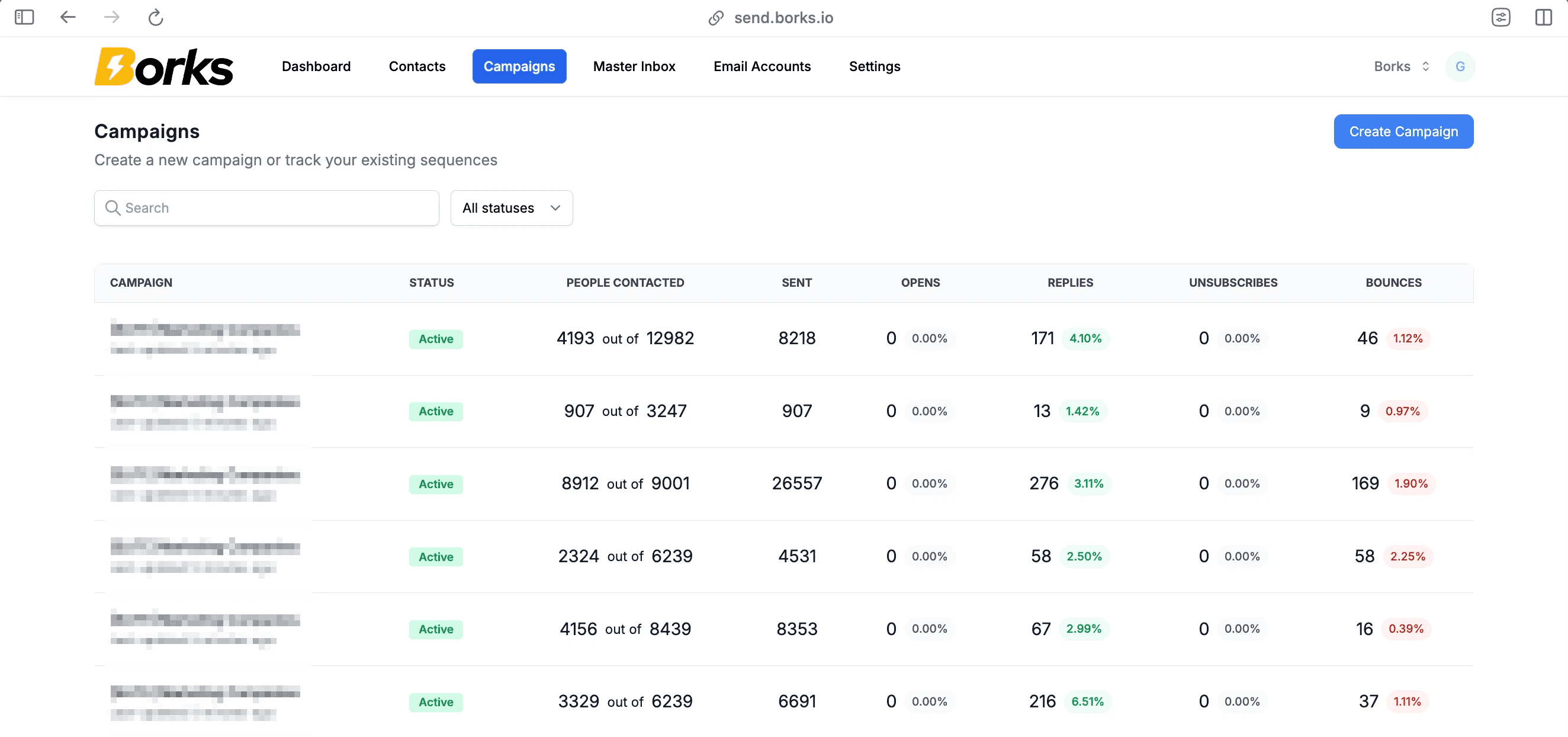The image size is (1568, 737).
Task: Open the Borks workspace switcher chevron
Action: [1425, 66]
